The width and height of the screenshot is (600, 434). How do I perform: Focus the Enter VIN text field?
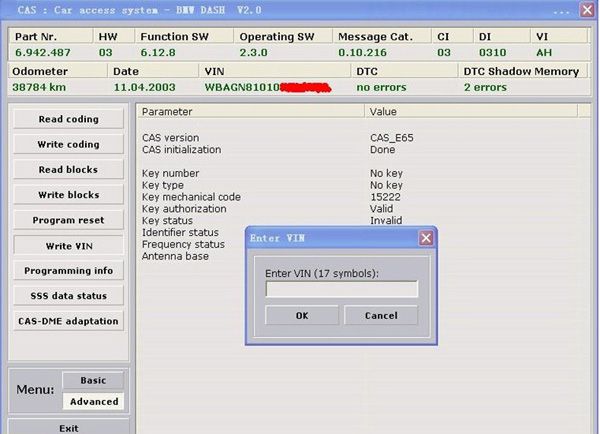[x=342, y=289]
